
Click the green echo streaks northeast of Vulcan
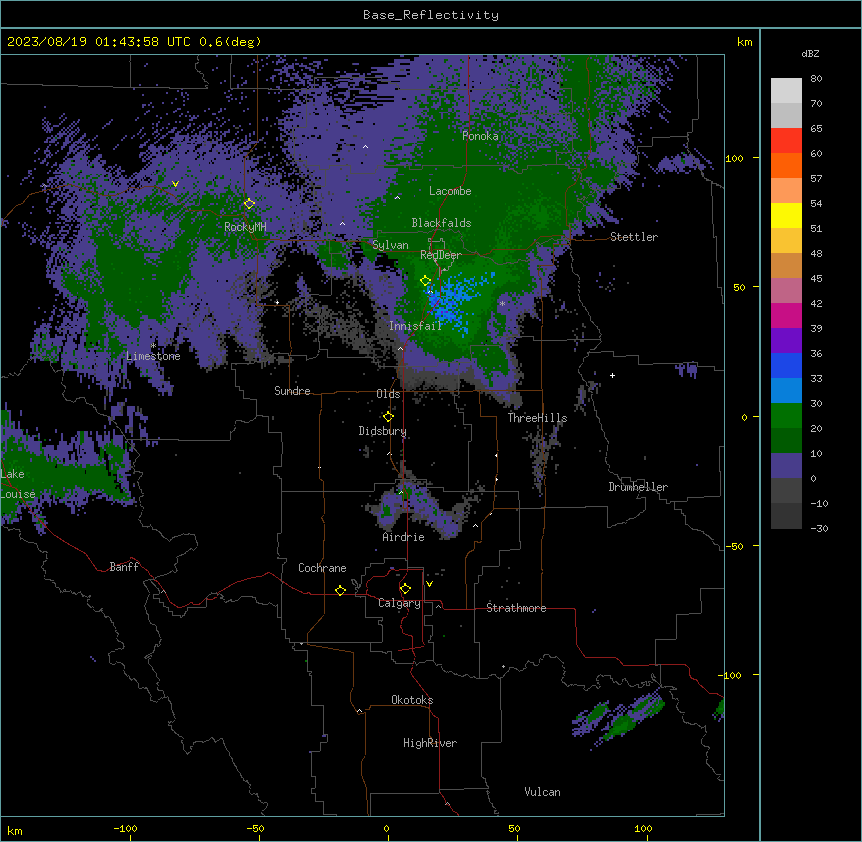pos(618,719)
